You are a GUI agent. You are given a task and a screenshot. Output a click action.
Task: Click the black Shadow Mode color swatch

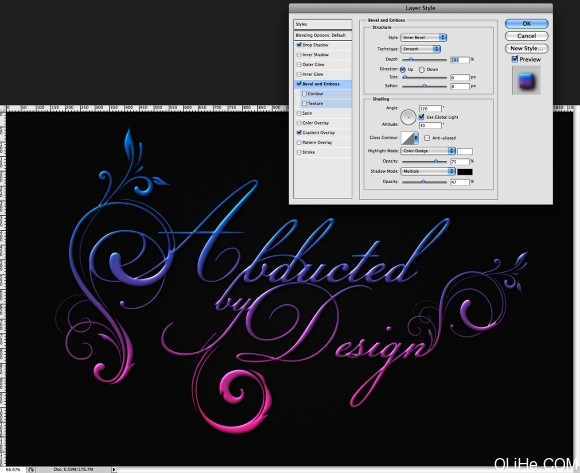pyautogui.click(x=465, y=172)
